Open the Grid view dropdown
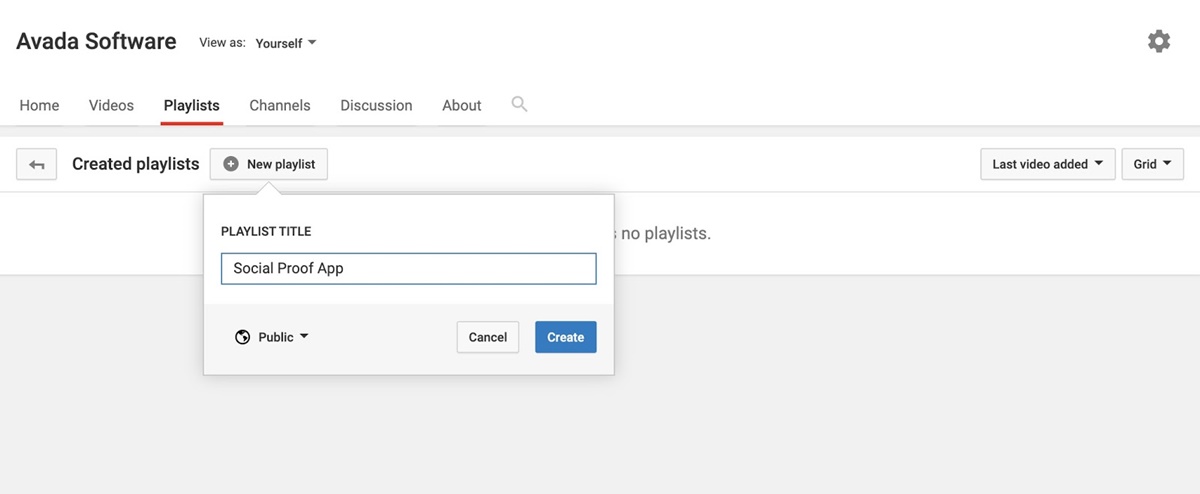The width and height of the screenshot is (1200, 494). 1152,164
